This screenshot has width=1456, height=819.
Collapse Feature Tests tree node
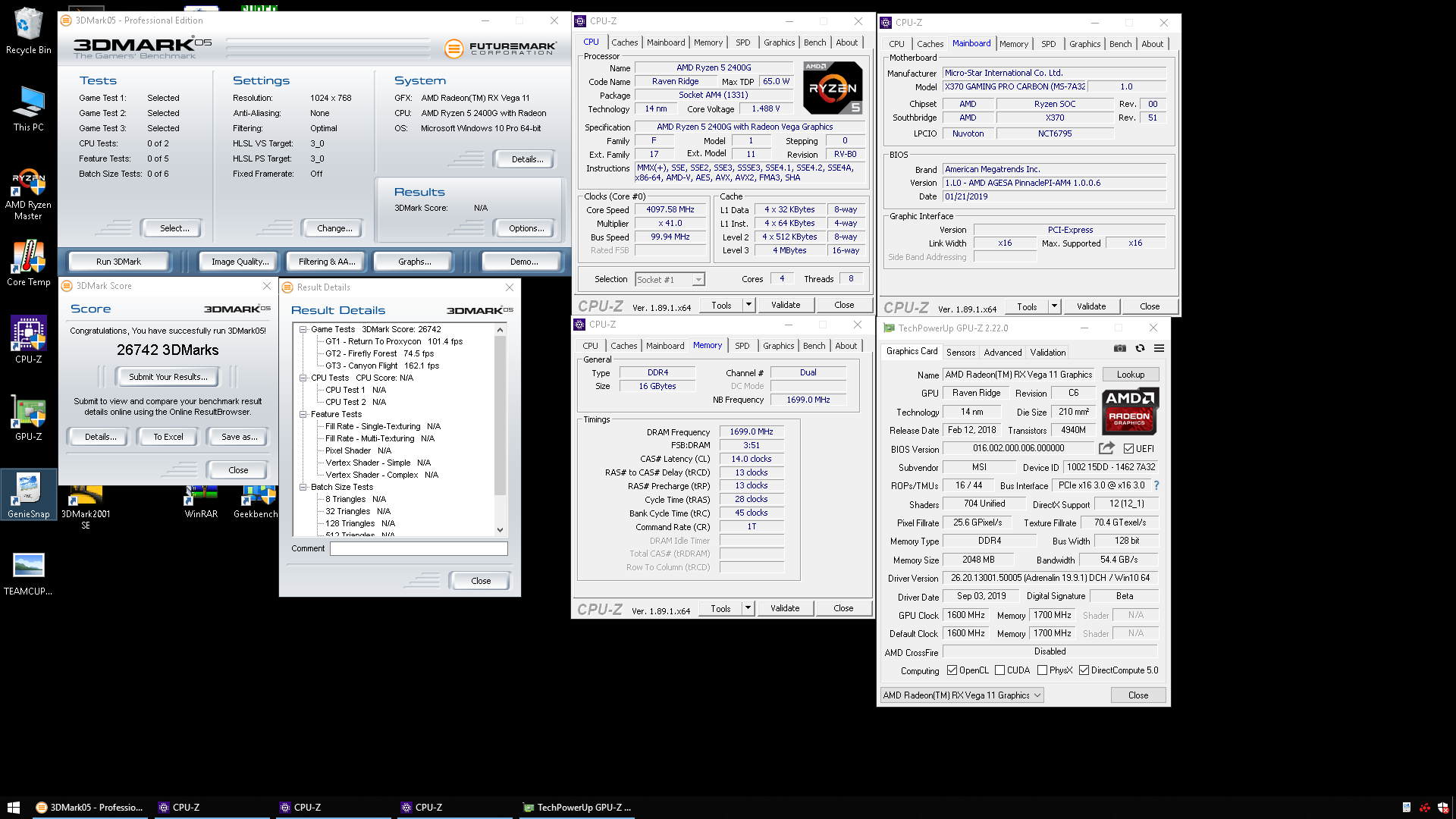(303, 414)
